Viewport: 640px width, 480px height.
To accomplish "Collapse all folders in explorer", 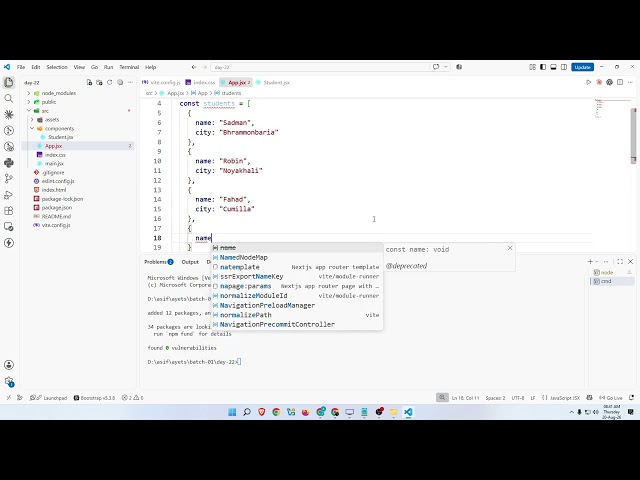I will [x=120, y=82].
